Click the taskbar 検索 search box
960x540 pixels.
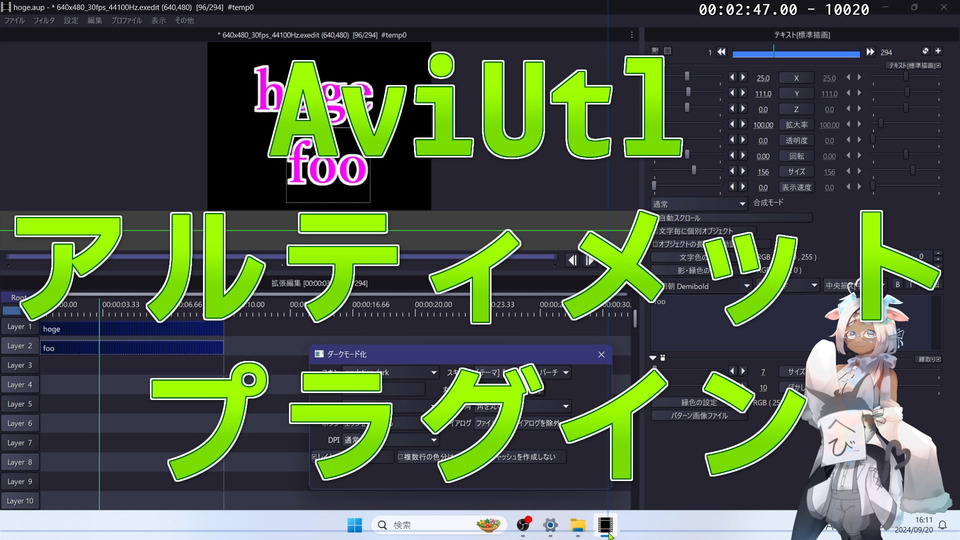(438, 525)
